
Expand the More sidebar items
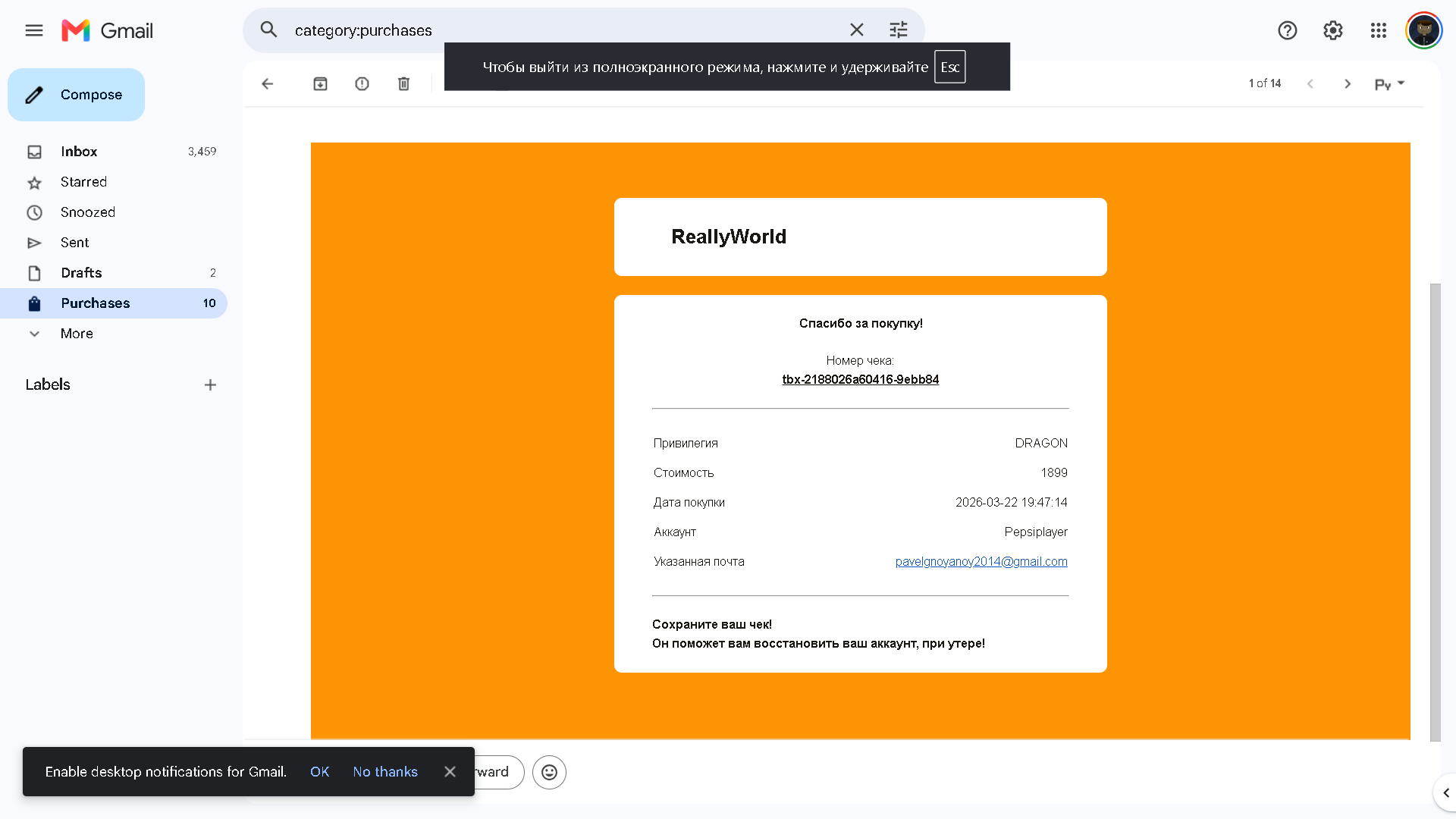pos(114,334)
